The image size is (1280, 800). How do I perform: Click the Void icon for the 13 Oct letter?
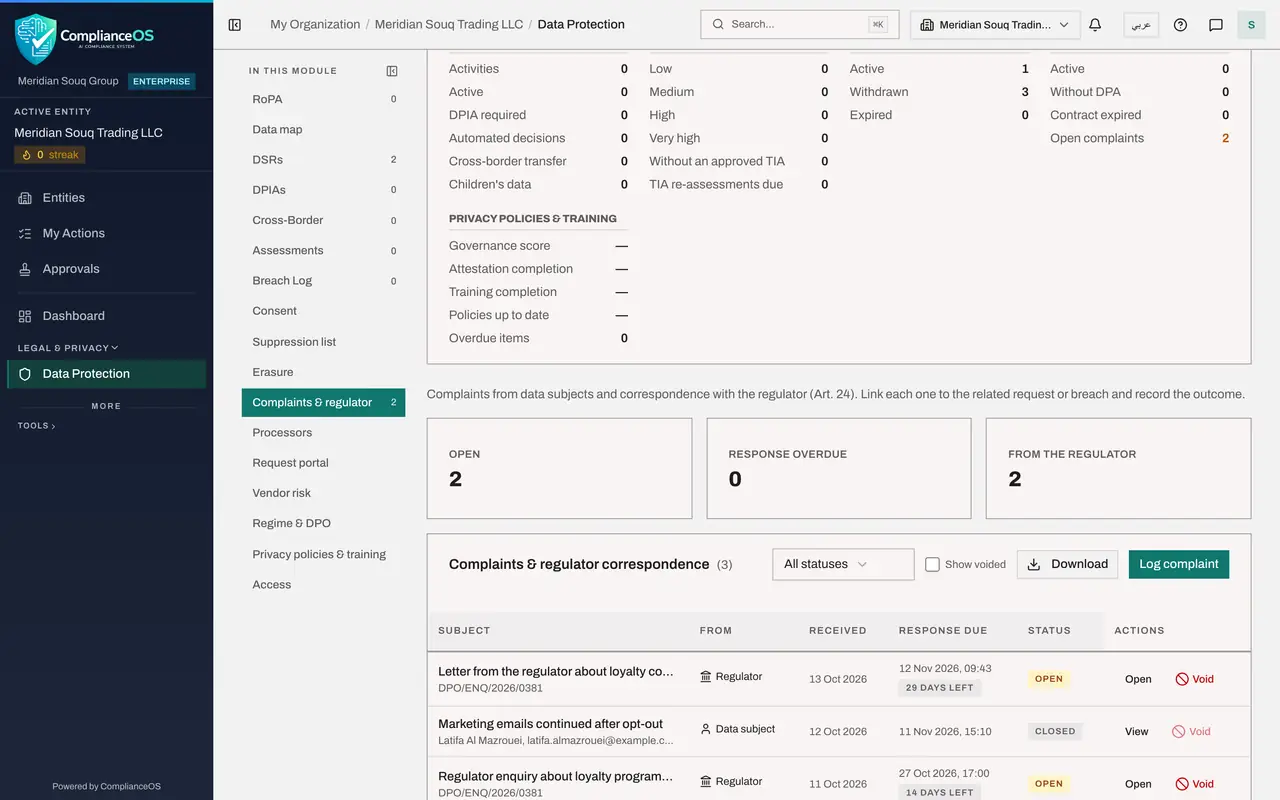coord(1182,679)
